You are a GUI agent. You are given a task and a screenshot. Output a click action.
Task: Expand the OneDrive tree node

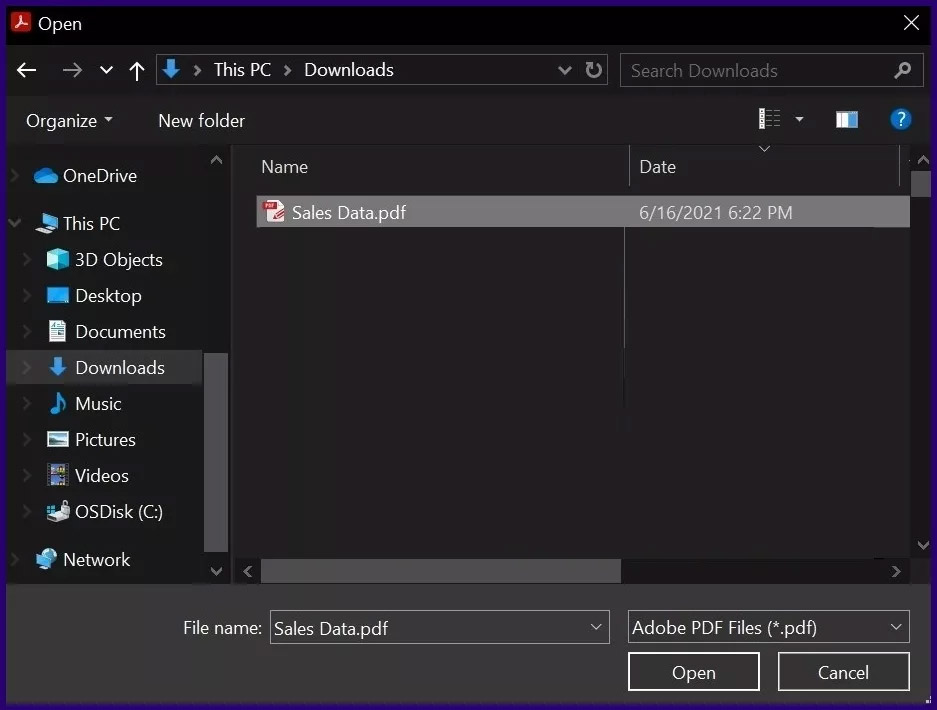point(14,176)
